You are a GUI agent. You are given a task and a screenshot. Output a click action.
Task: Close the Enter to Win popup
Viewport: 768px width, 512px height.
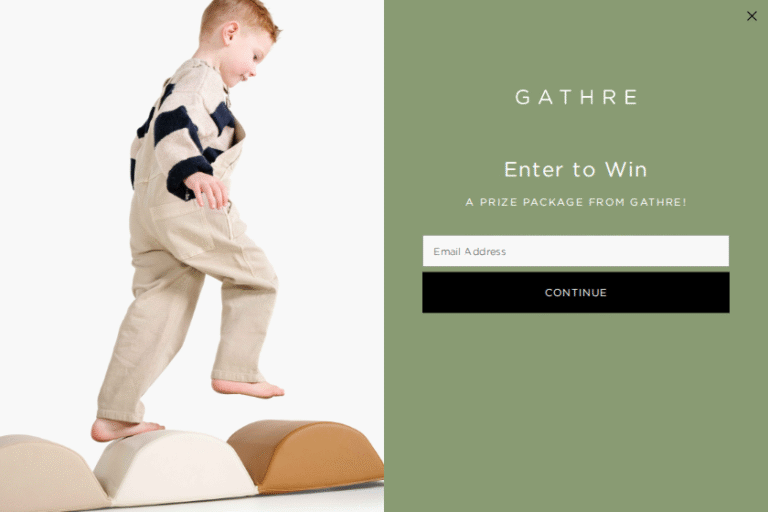tap(751, 16)
